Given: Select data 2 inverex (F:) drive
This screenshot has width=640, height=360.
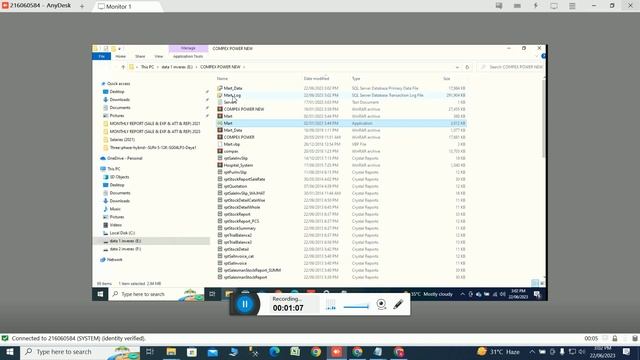Looking at the screenshot, I should (125, 249).
